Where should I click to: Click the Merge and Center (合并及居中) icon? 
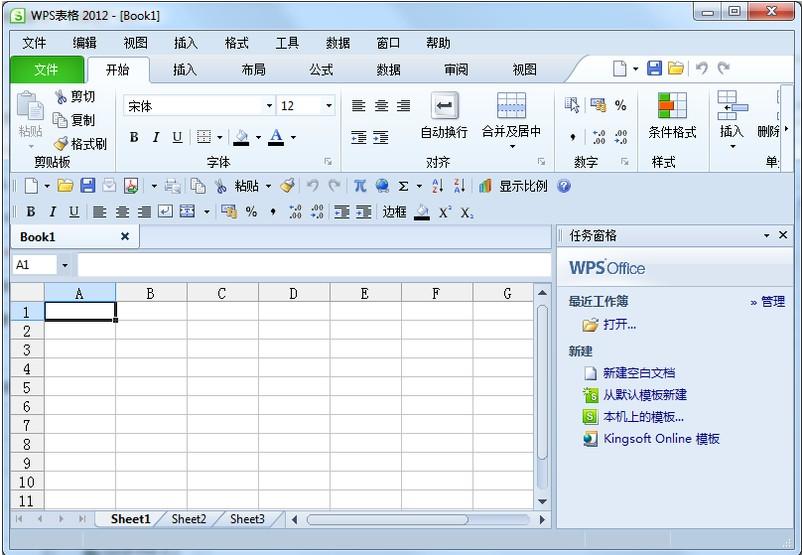click(x=511, y=105)
